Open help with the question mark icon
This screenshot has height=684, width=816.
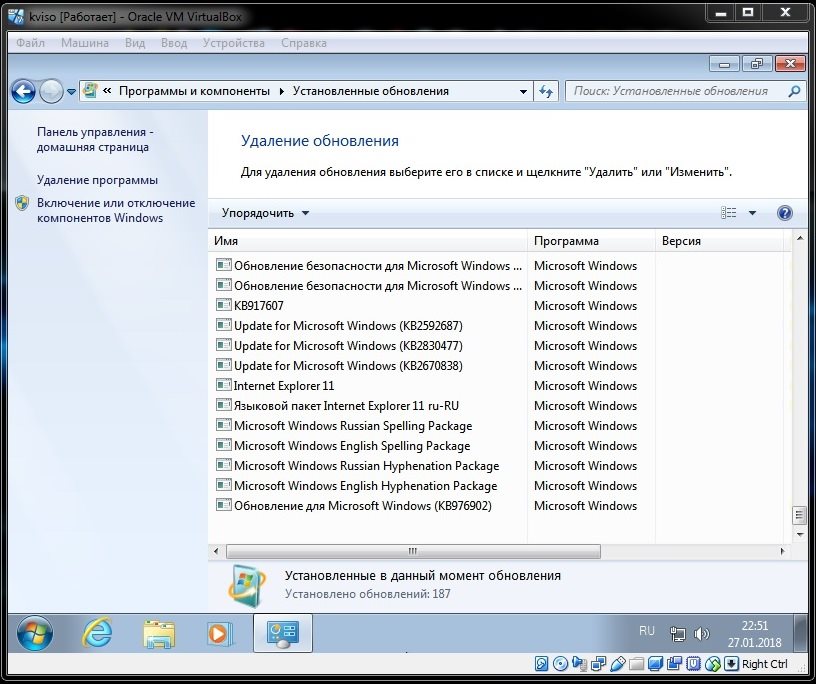[785, 213]
